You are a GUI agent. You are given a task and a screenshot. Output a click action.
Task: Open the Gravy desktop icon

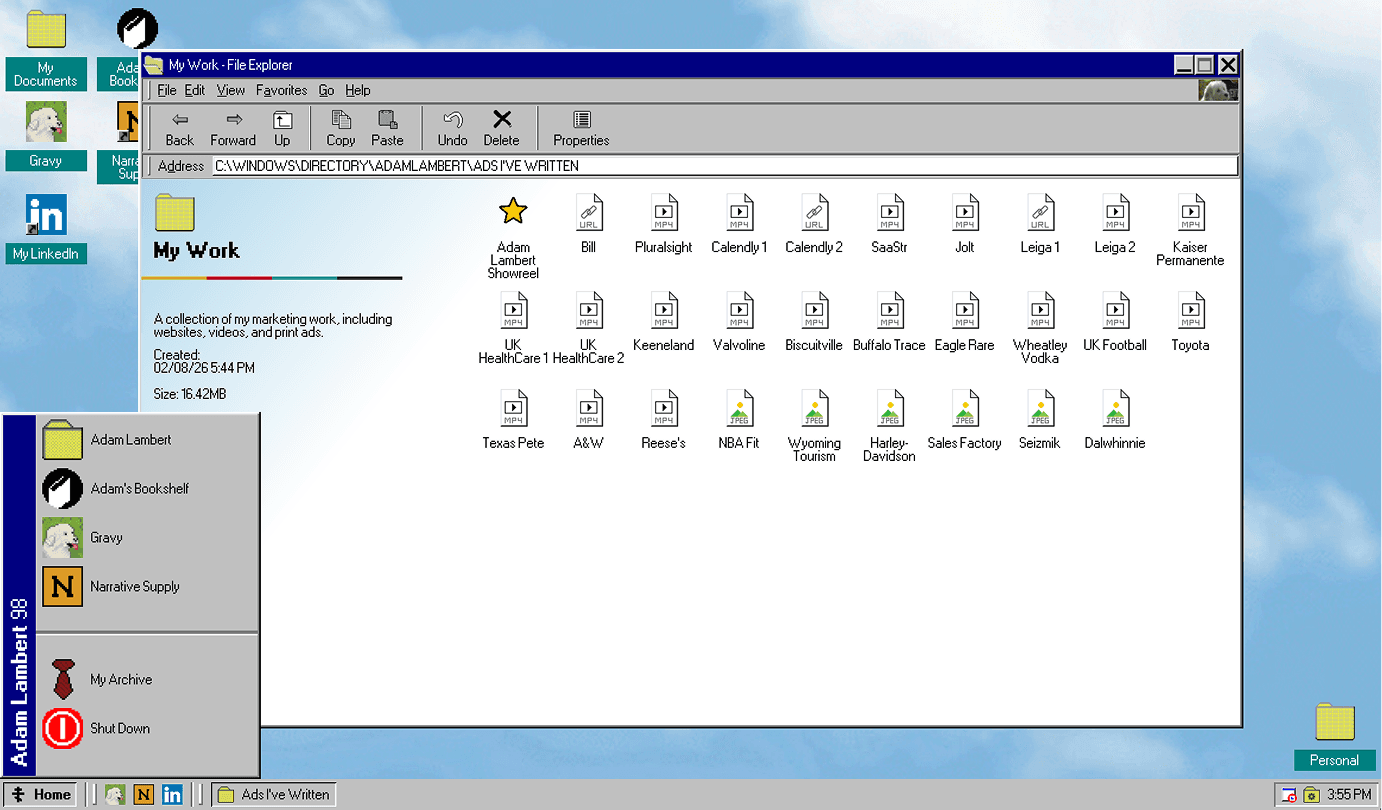[45, 135]
